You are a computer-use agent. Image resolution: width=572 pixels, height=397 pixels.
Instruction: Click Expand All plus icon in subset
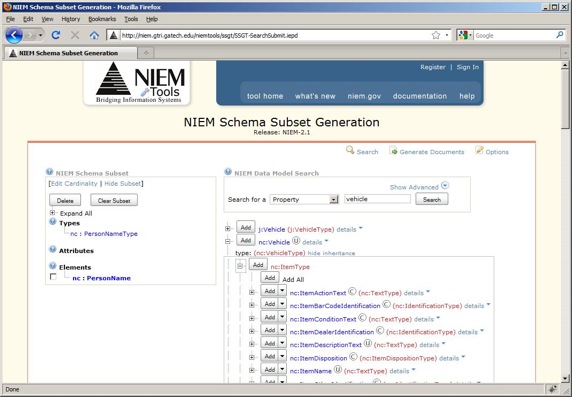(53, 212)
